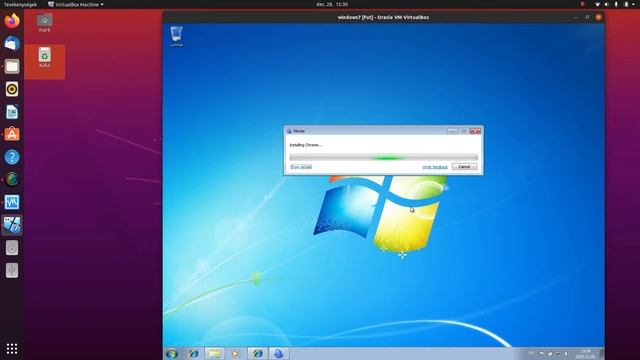640x360 pixels.
Task: Open Thunderbird mail from the dock
Action: 12,43
